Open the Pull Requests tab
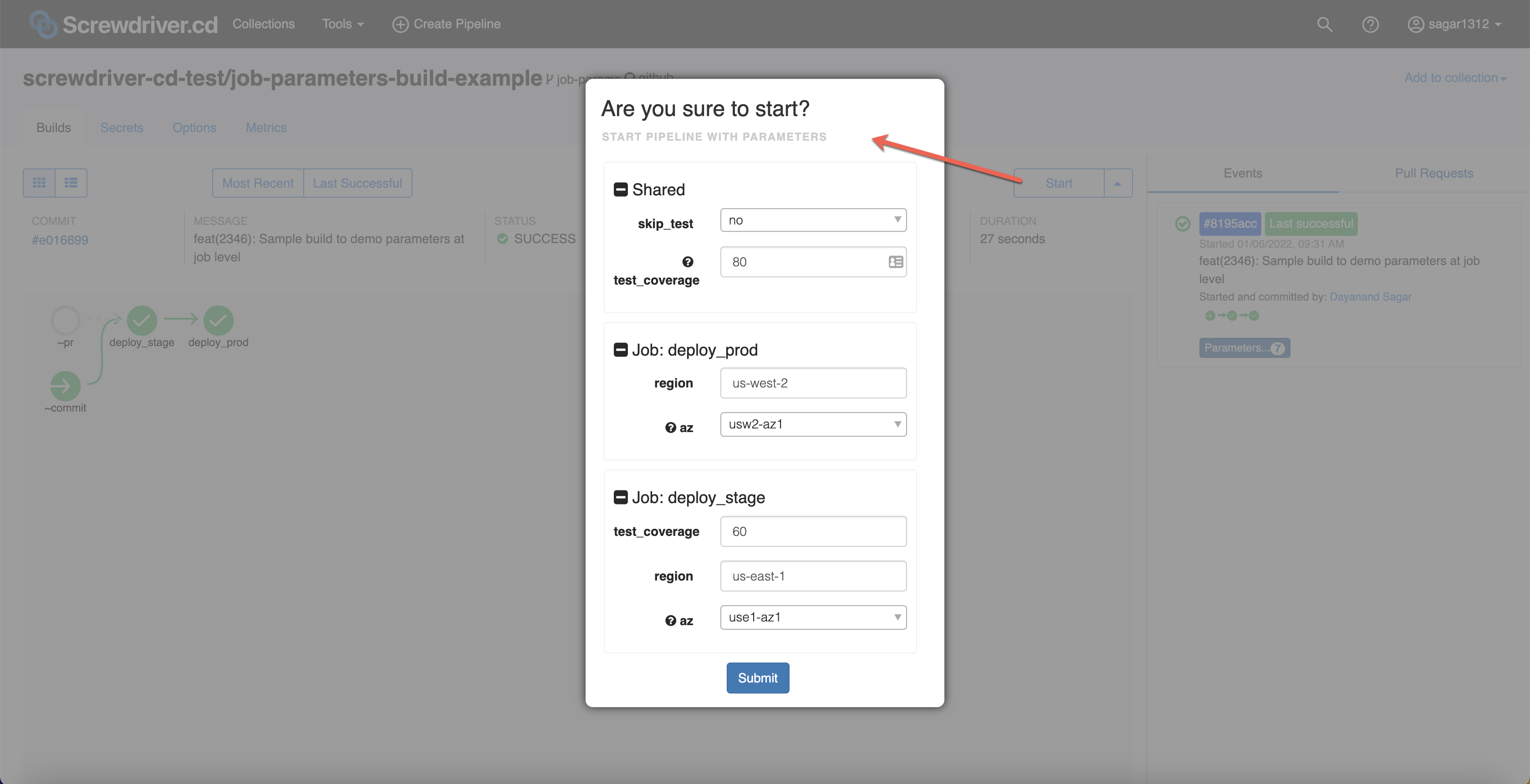The height and width of the screenshot is (784, 1530). 1434,173
